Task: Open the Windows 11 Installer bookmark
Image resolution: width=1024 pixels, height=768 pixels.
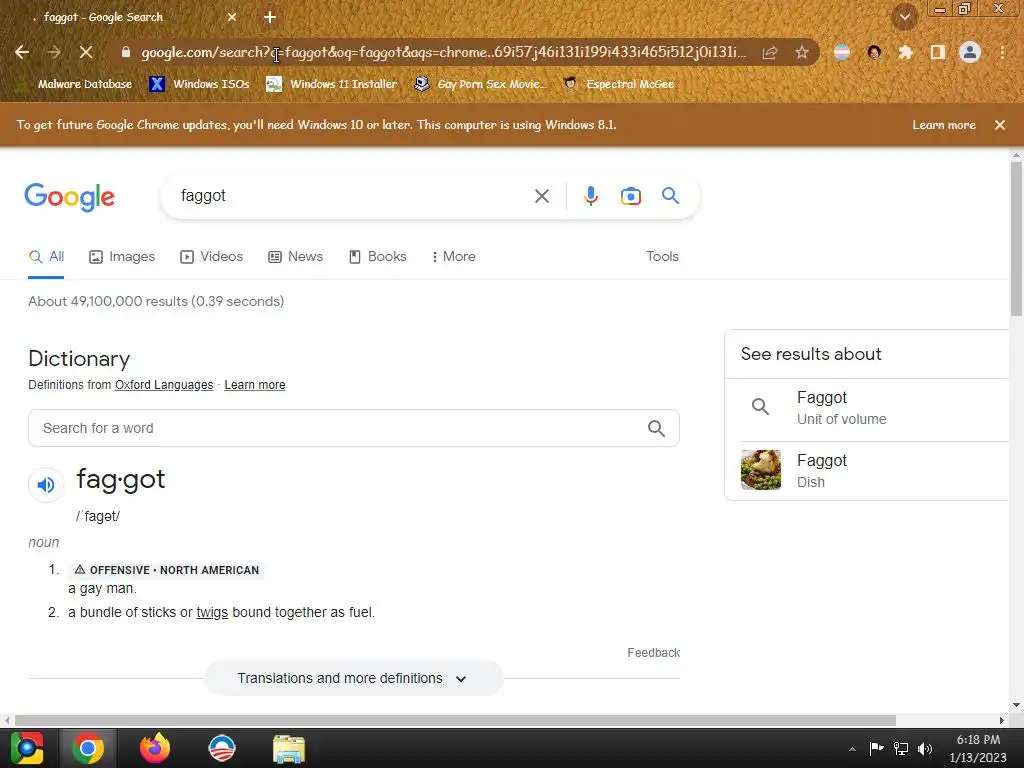Action: [x=332, y=84]
